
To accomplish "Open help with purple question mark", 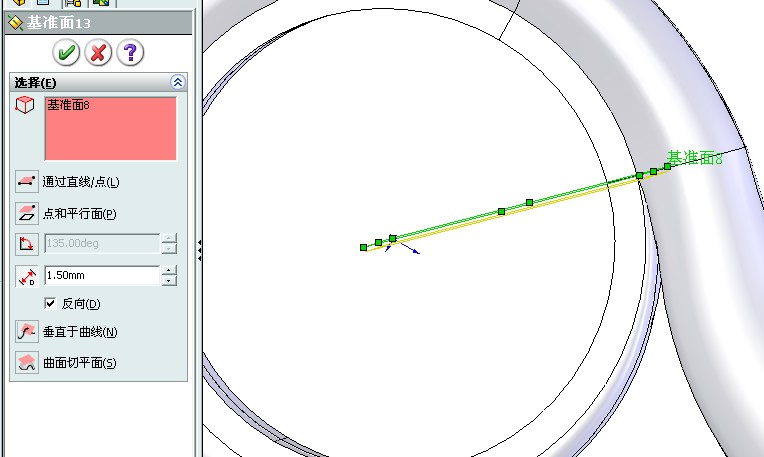I will point(130,52).
